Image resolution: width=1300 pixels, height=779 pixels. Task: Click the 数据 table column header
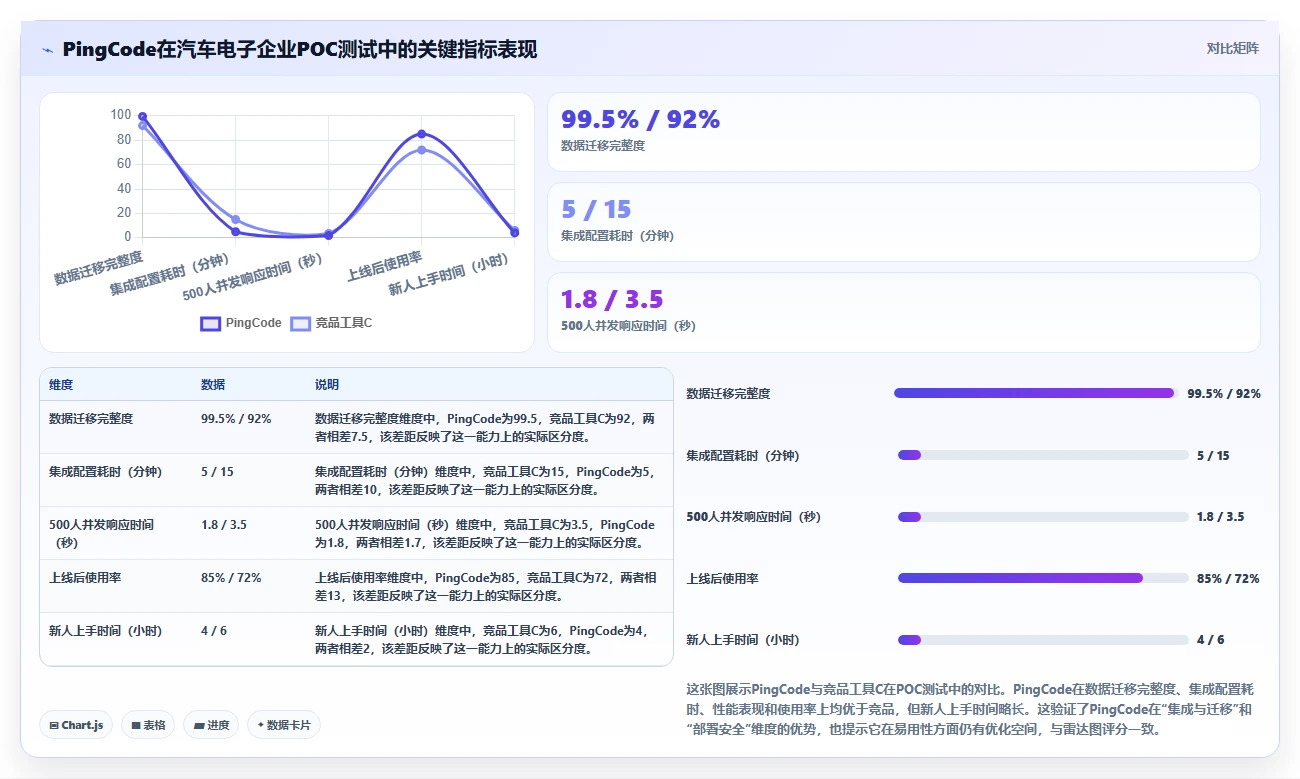tap(213, 385)
